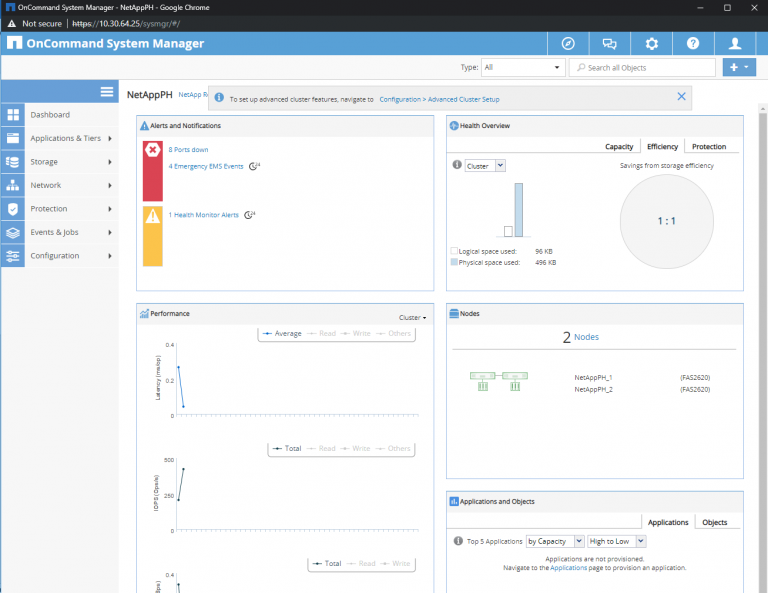Screen dimensions: 768x593
Task: Open the Cluster dropdown in Health Overview
Action: [485, 166]
